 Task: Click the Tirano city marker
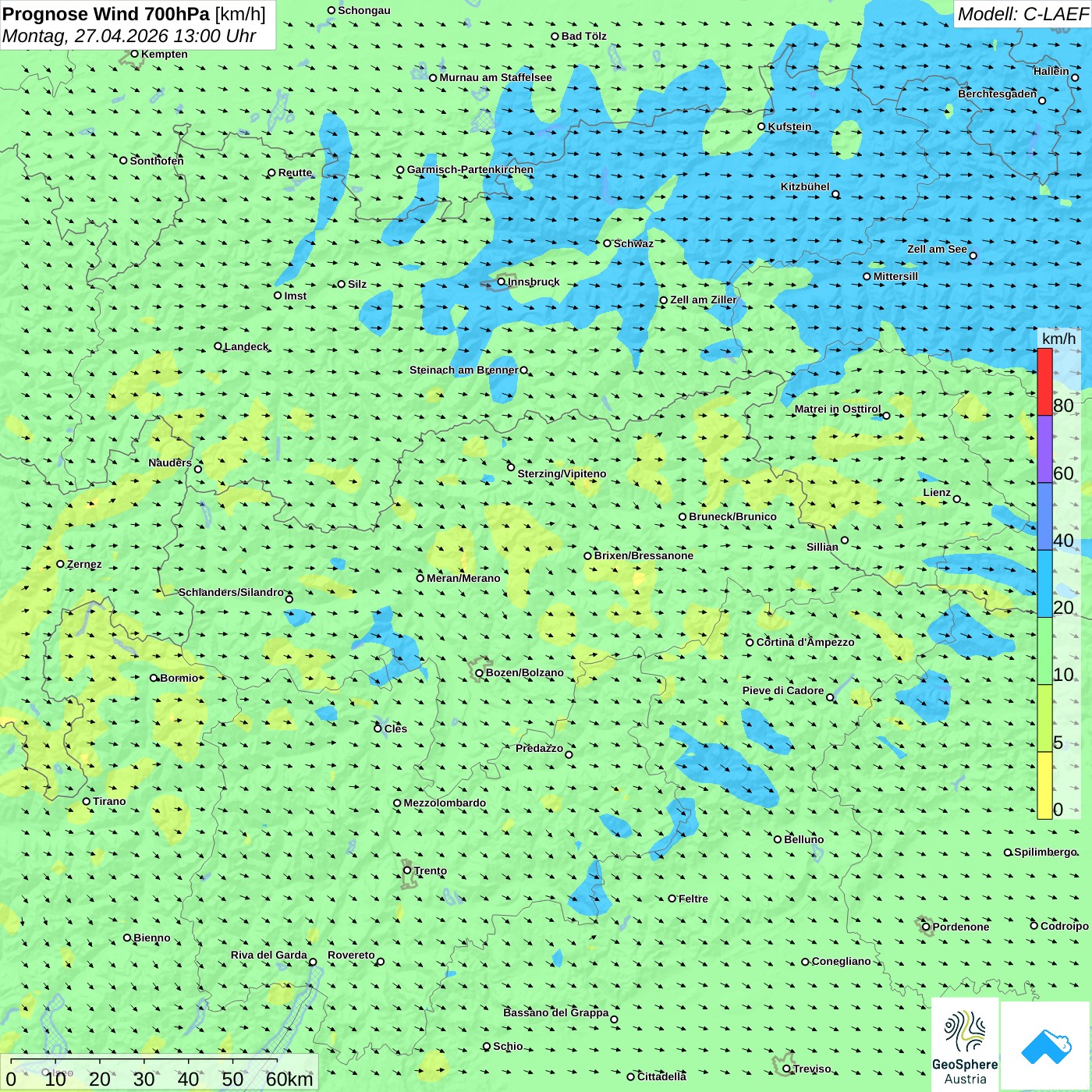pyautogui.click(x=87, y=801)
